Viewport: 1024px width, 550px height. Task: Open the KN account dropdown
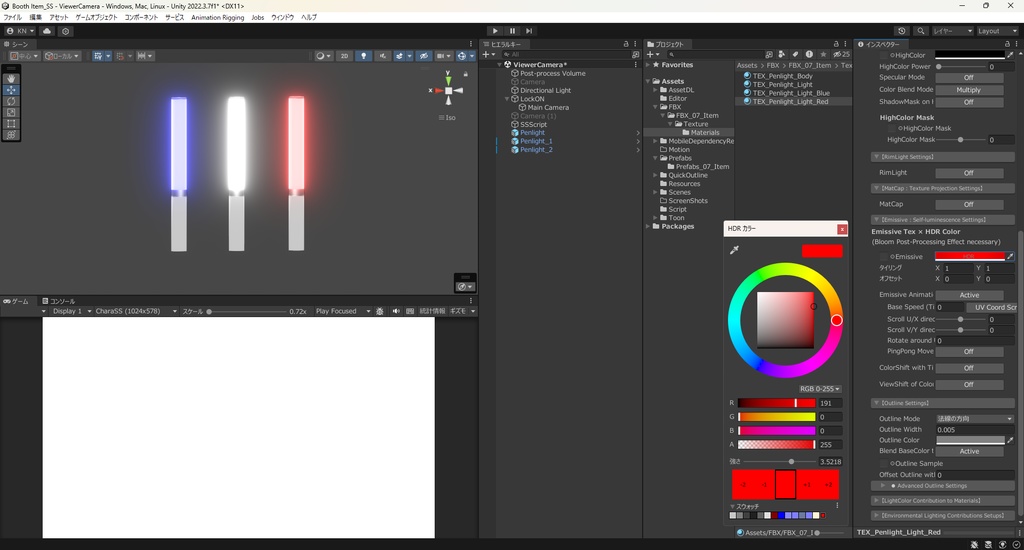pos(20,31)
